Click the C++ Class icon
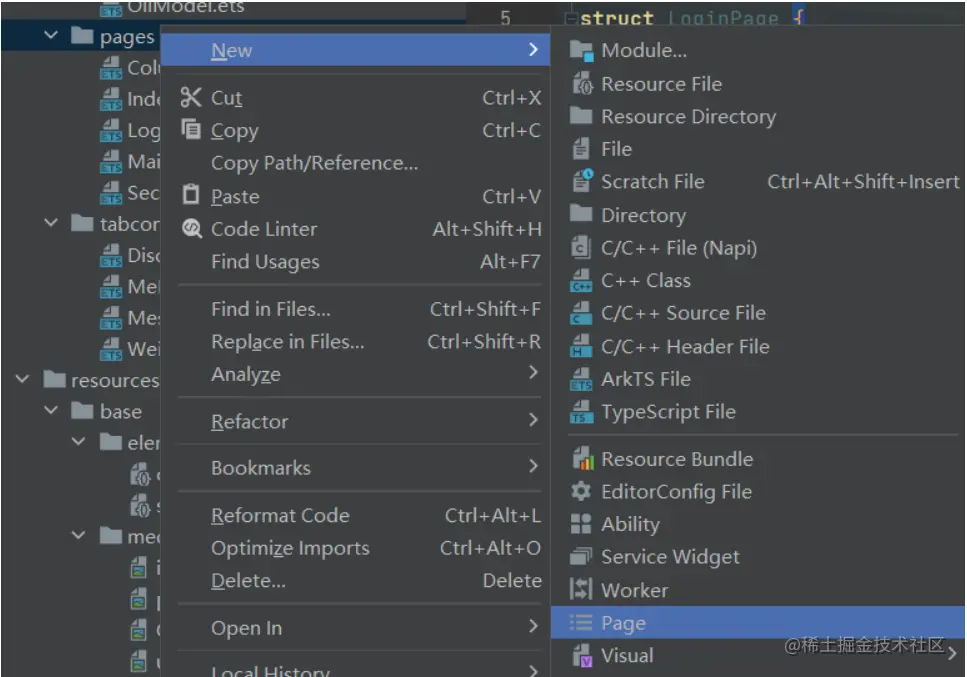Viewport: 967px width, 677px height. click(x=581, y=281)
